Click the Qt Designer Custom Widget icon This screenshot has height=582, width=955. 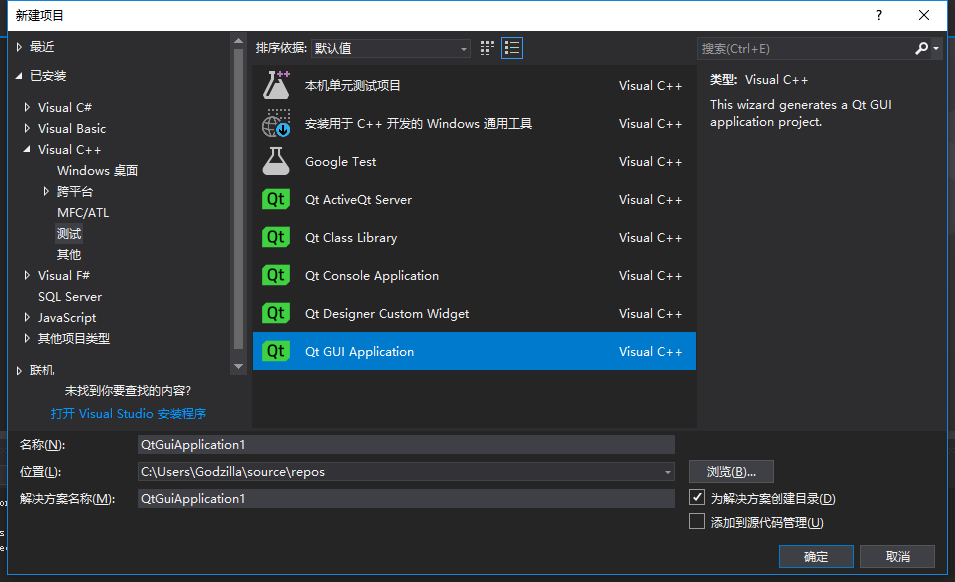[276, 314]
